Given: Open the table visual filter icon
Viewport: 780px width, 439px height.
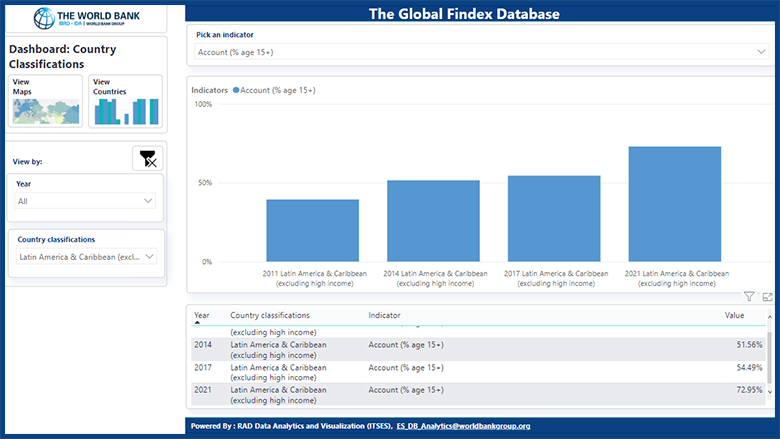Looking at the screenshot, I should point(749,297).
